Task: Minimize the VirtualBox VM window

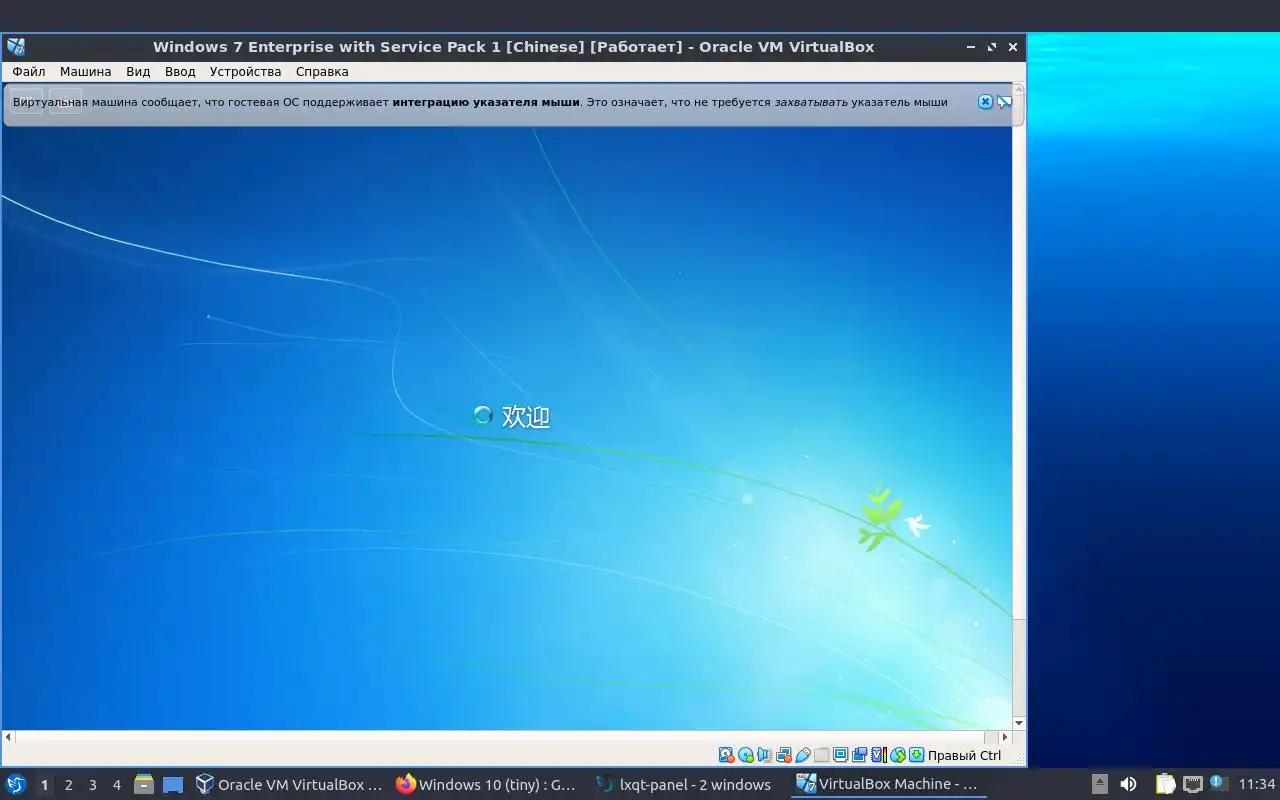Action: pos(971,47)
